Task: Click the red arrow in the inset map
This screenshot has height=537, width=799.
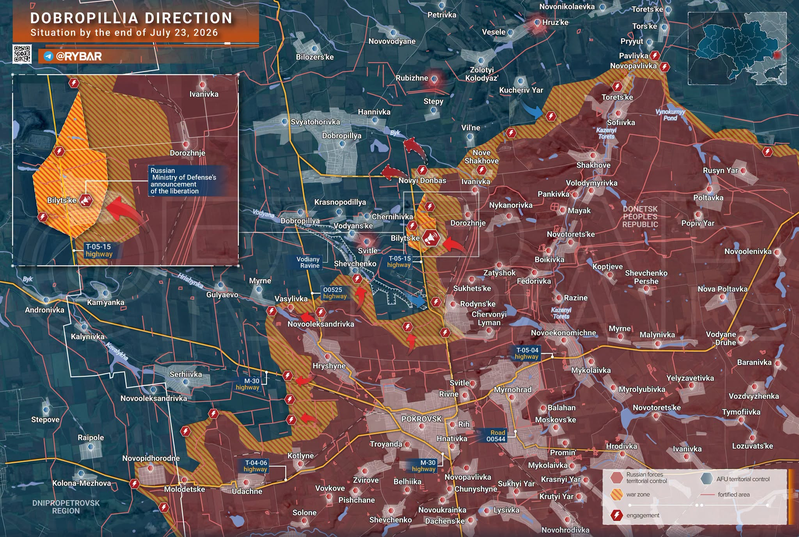Action: point(125,211)
